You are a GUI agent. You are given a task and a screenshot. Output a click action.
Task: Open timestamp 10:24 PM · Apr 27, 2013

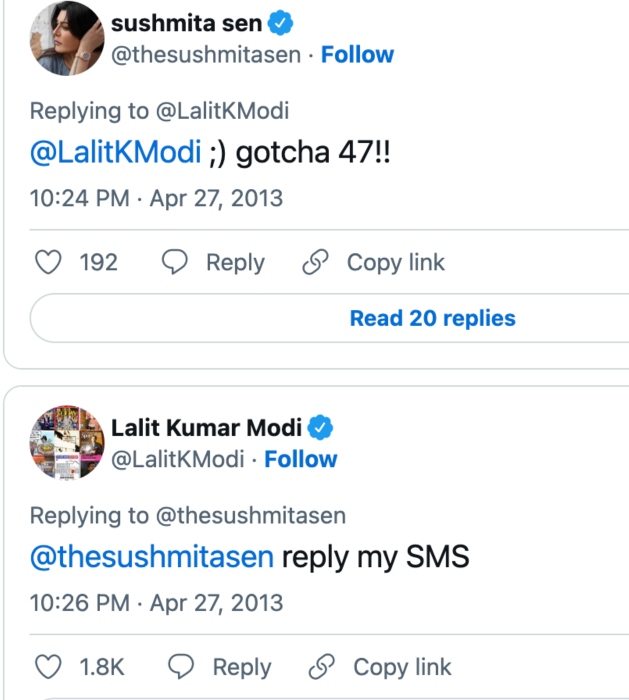click(156, 198)
